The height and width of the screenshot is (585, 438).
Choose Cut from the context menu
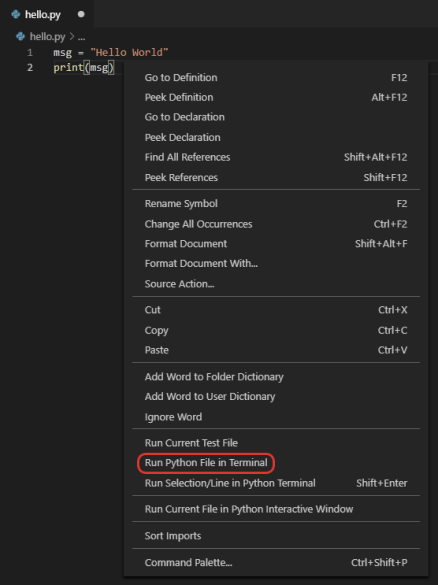[x=276, y=310]
